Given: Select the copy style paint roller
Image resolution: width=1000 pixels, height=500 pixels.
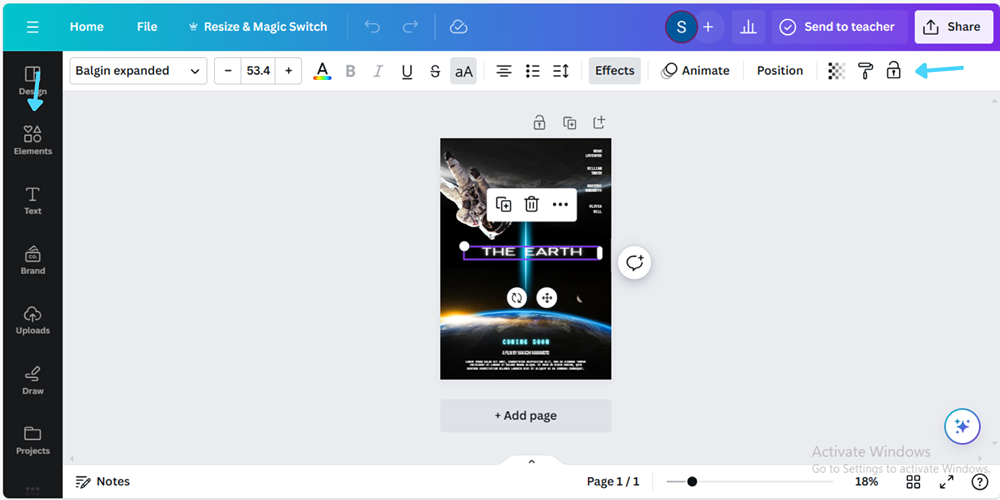Looking at the screenshot, I should (x=865, y=71).
